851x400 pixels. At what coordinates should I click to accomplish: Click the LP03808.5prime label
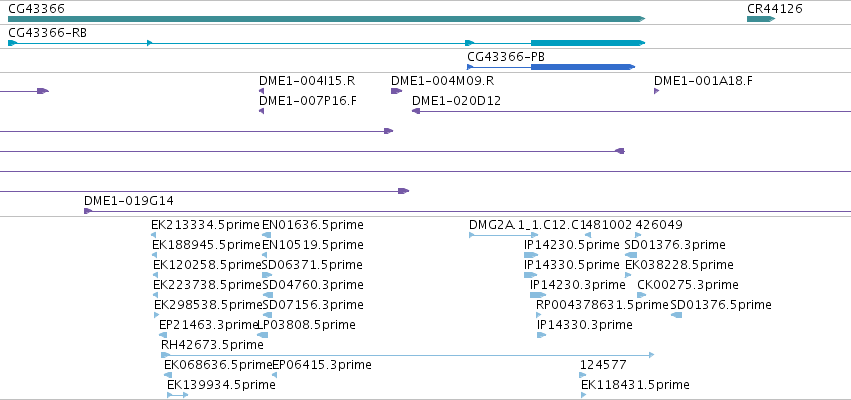pos(306,325)
